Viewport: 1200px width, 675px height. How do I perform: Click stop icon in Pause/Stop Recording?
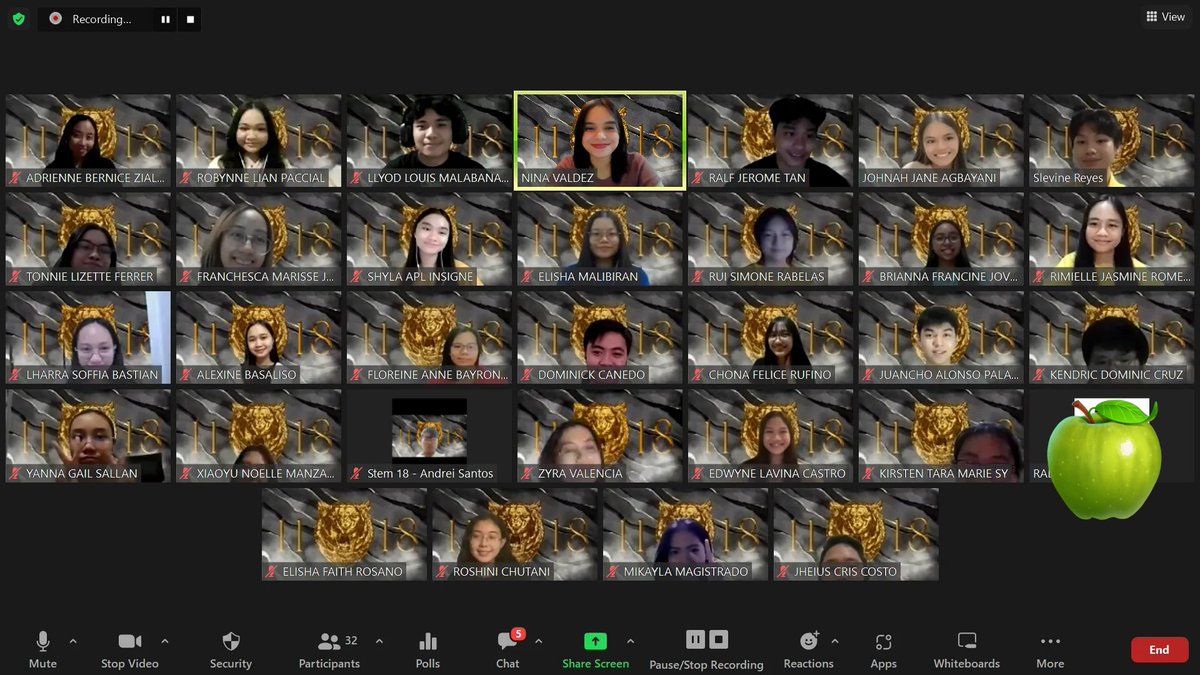(x=719, y=640)
